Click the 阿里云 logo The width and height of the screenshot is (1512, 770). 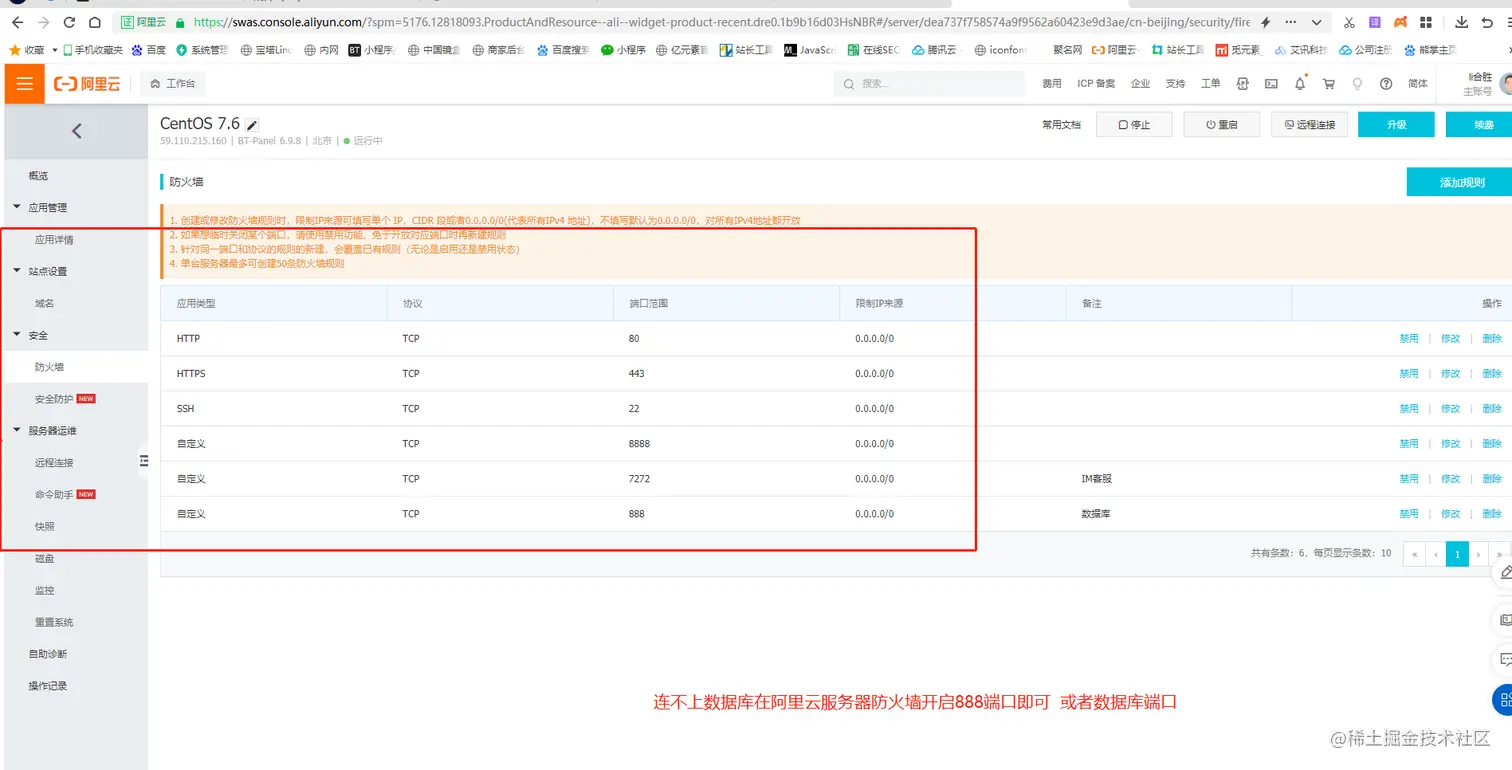coord(87,84)
